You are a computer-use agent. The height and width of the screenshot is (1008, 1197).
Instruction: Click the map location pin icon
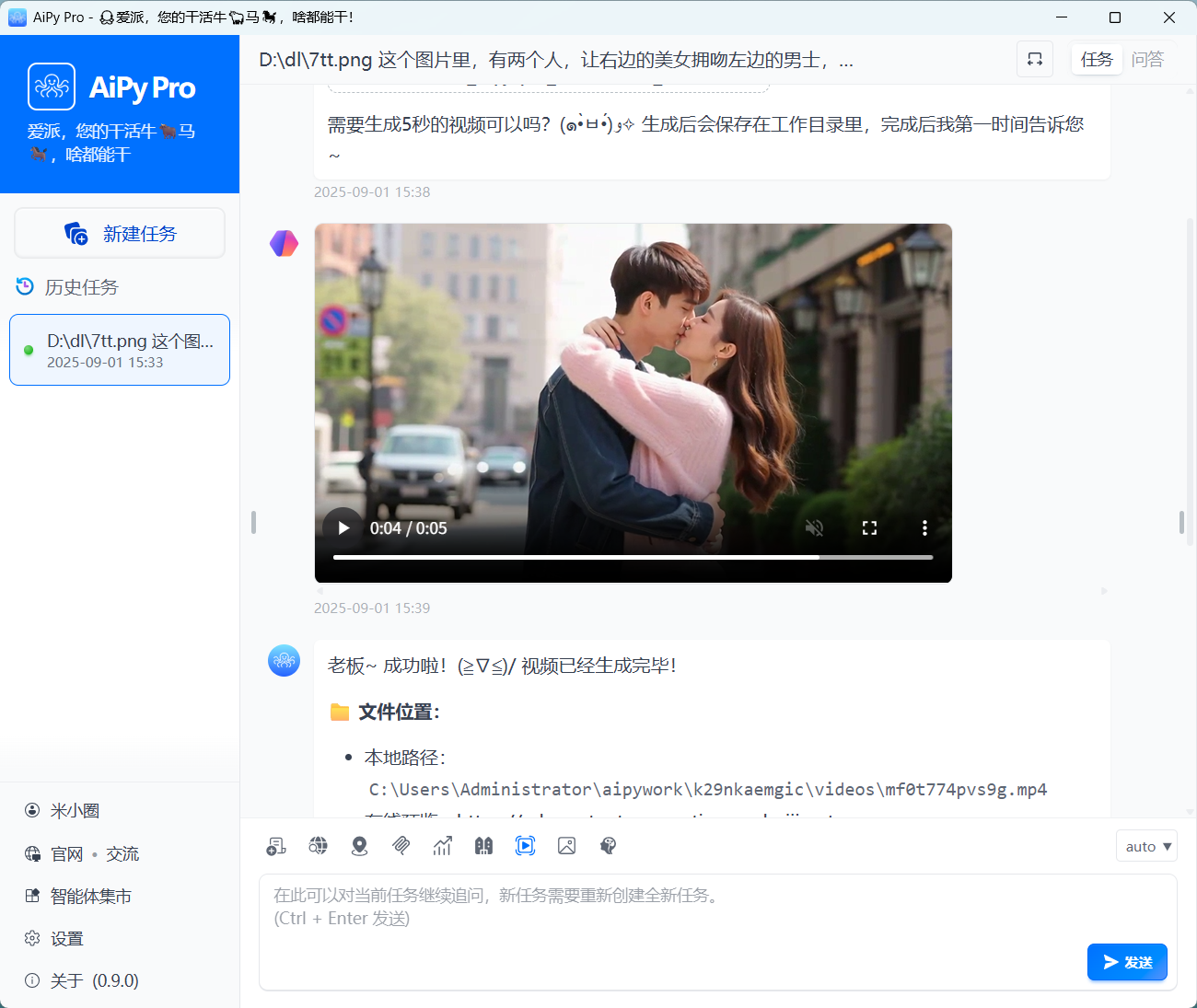pos(360,846)
